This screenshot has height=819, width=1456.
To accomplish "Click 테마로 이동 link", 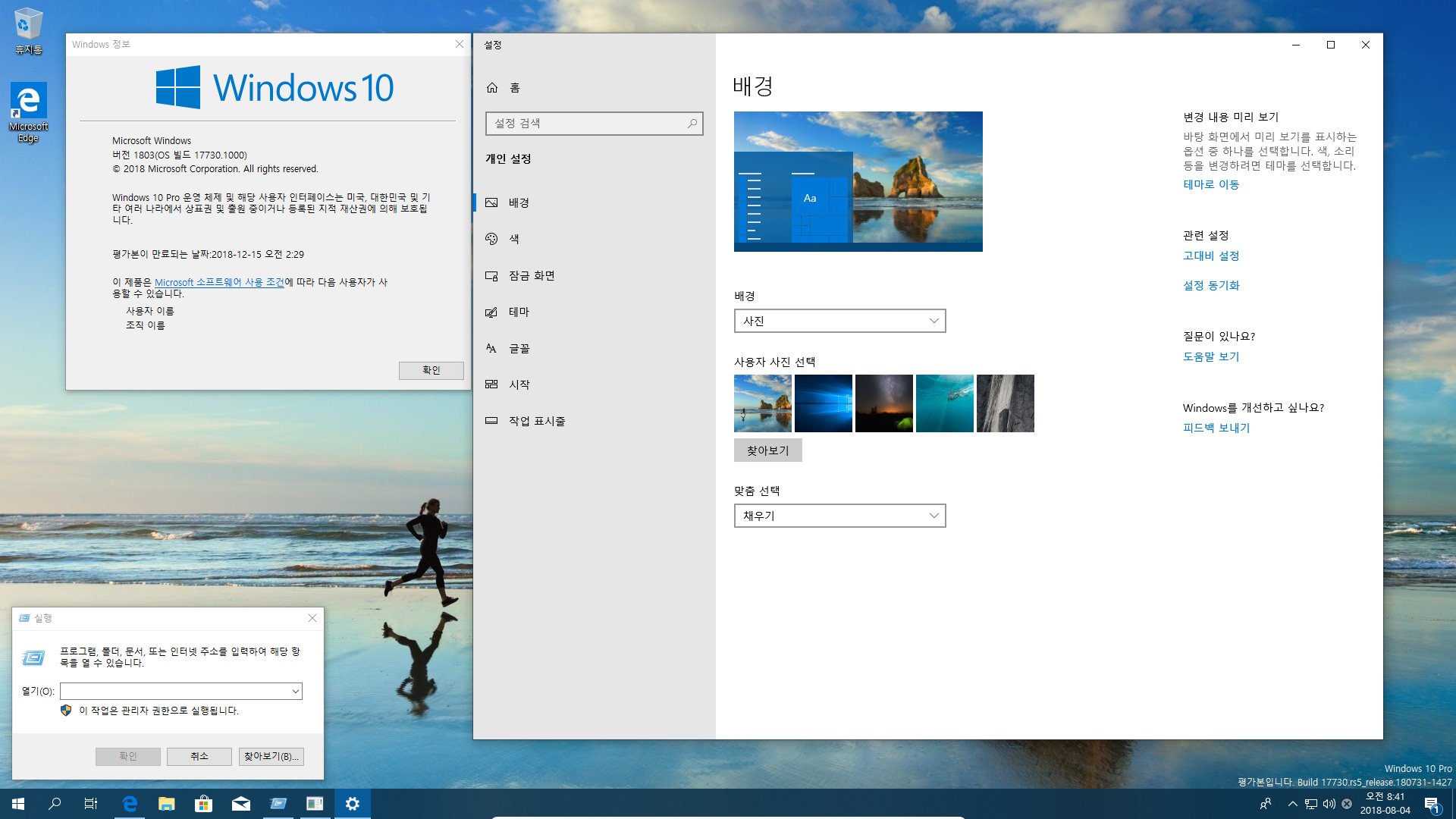I will pos(1211,184).
